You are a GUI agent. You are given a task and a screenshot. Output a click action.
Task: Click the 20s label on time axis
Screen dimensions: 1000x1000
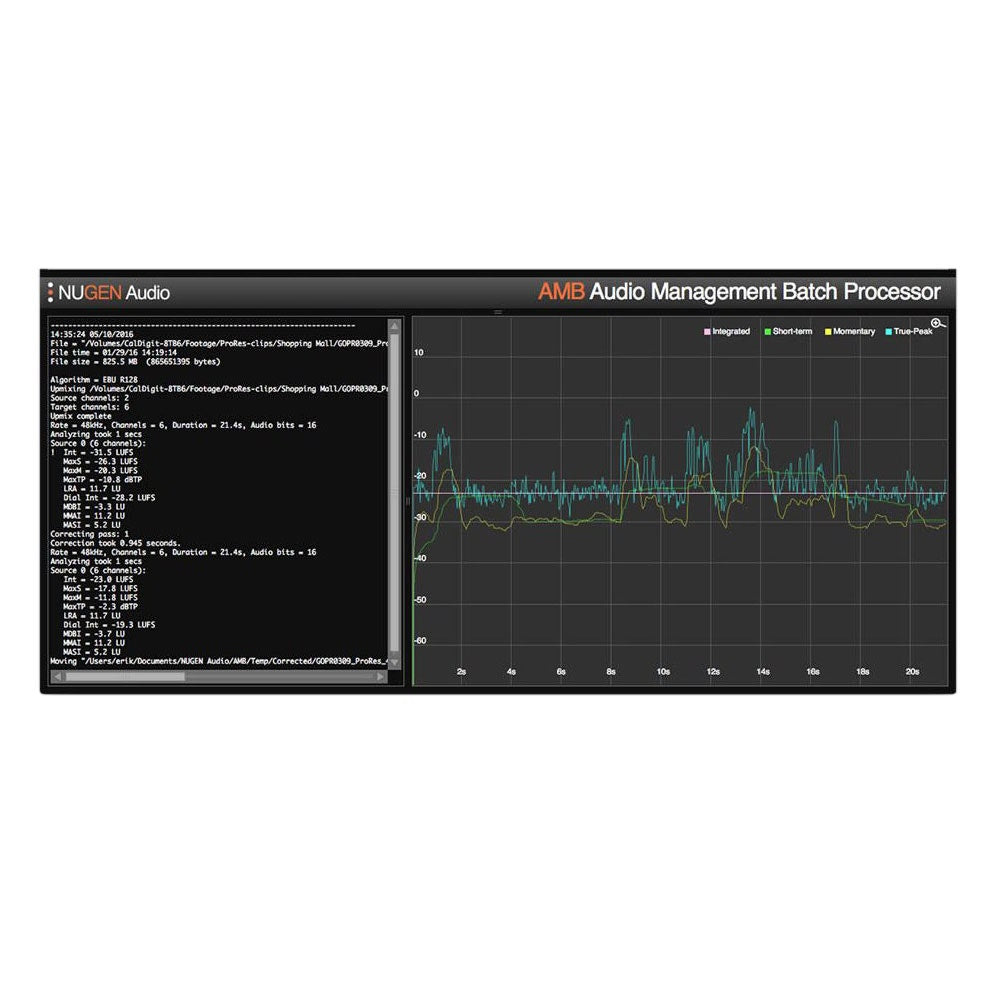[x=913, y=672]
